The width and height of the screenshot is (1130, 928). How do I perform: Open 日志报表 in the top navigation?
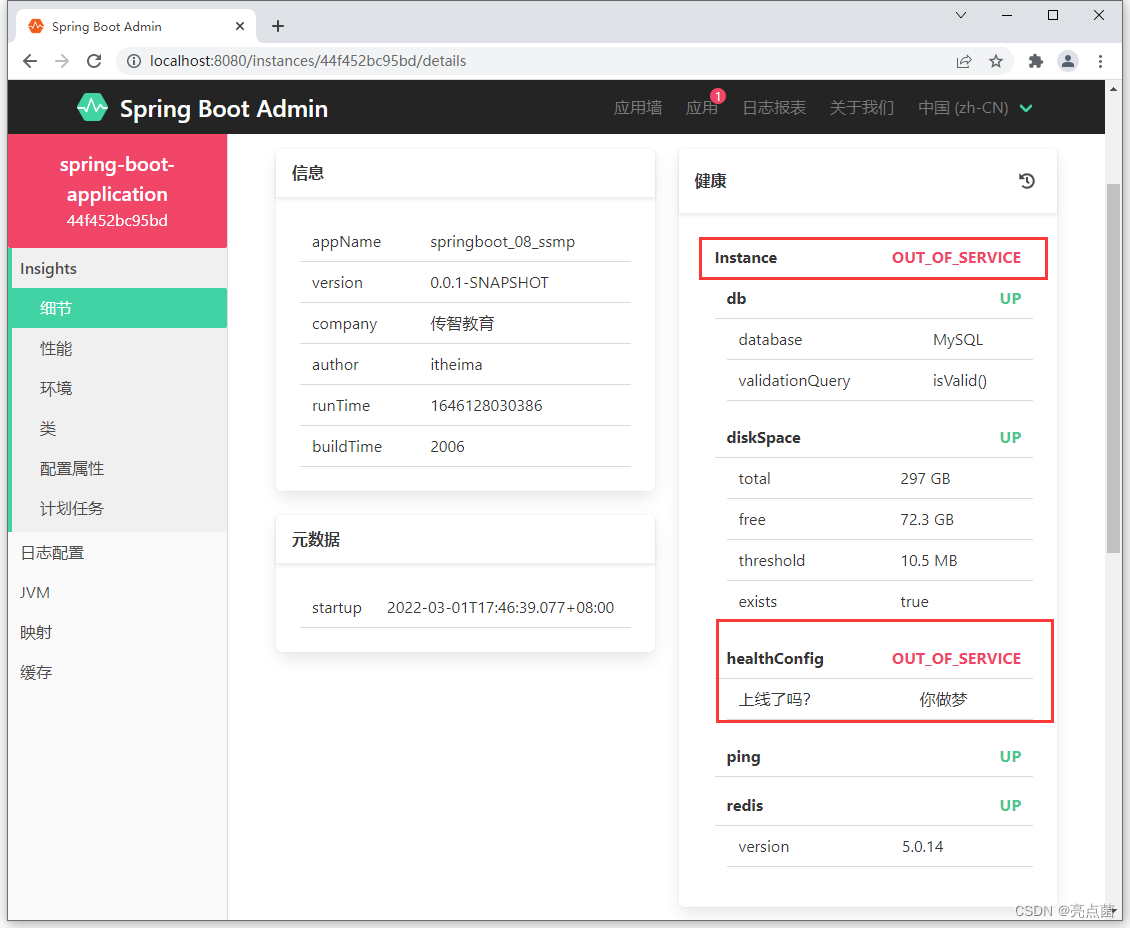pos(774,108)
